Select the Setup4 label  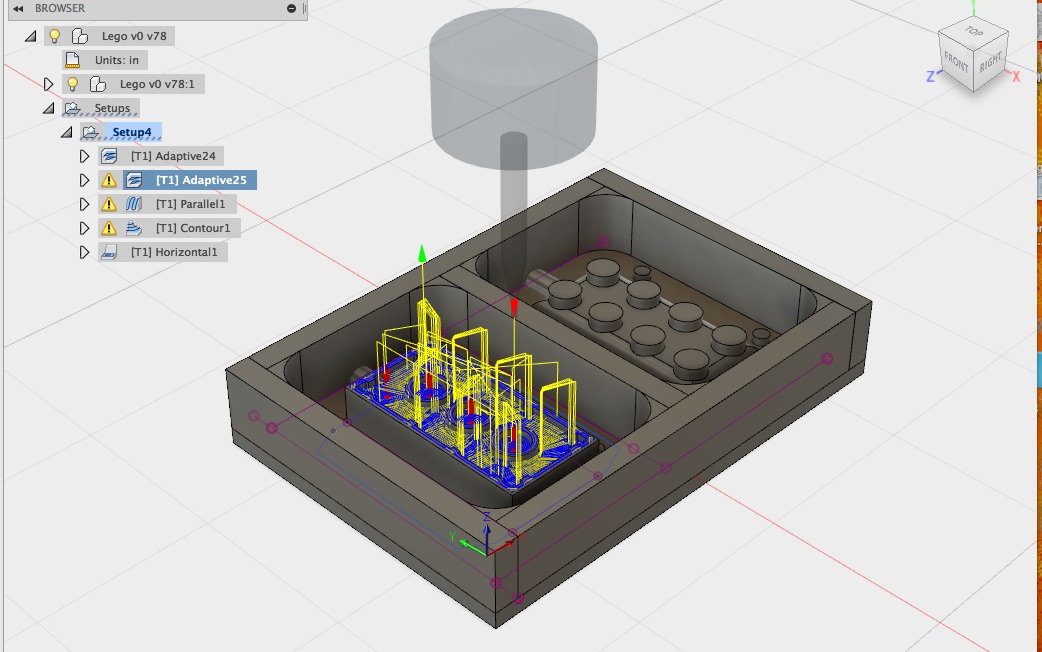(132, 132)
